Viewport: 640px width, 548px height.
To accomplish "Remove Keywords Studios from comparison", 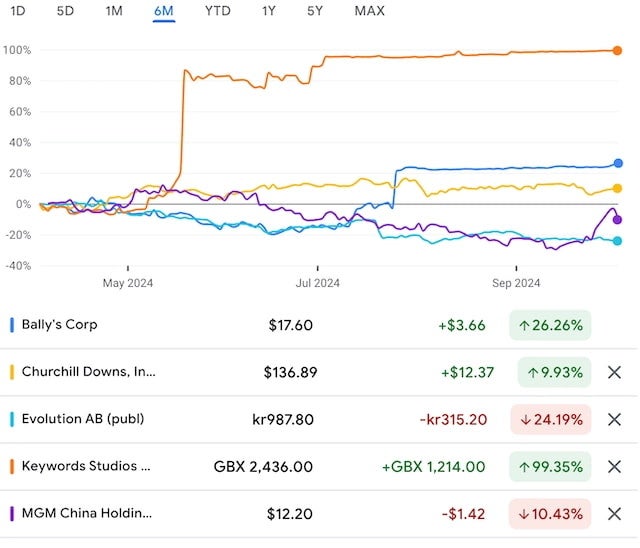I will point(614,466).
